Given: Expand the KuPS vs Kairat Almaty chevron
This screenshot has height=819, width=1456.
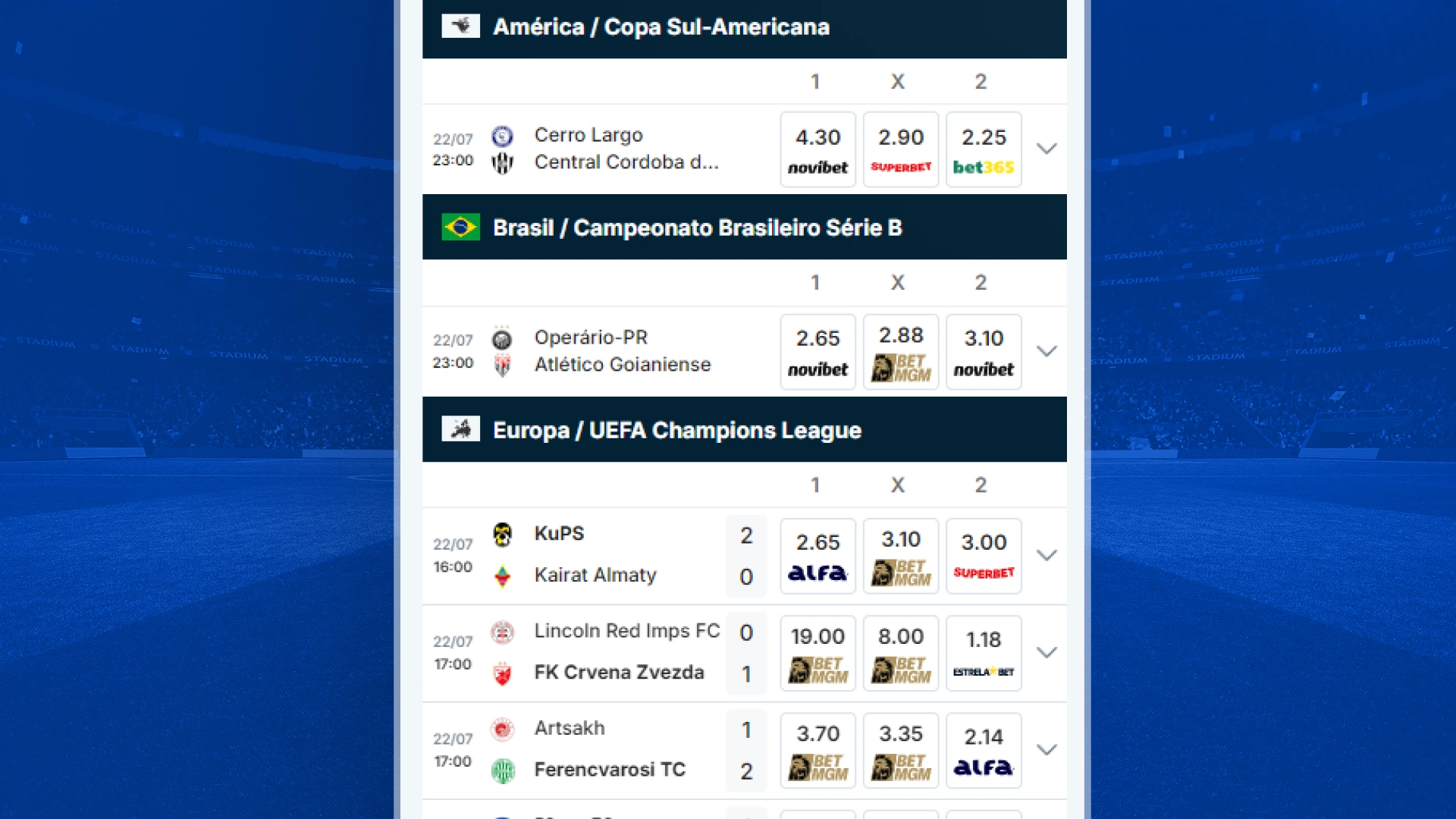Looking at the screenshot, I should (x=1046, y=555).
